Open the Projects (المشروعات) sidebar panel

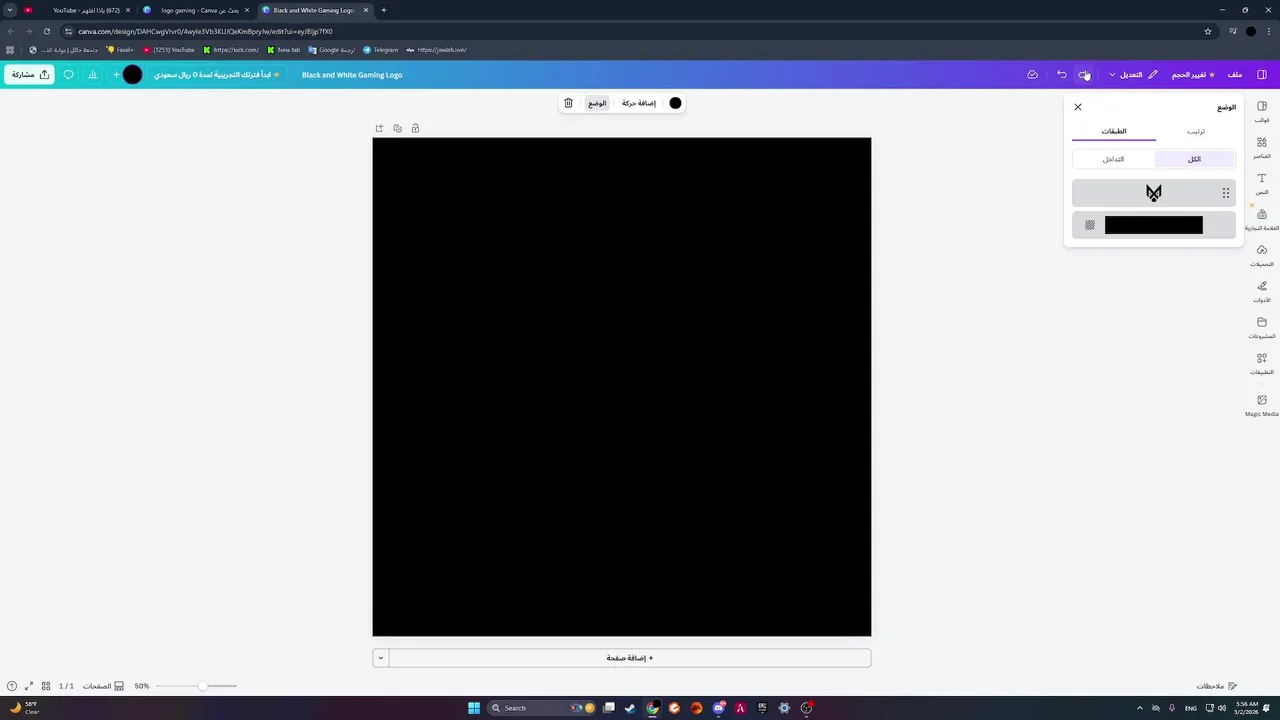[1262, 328]
